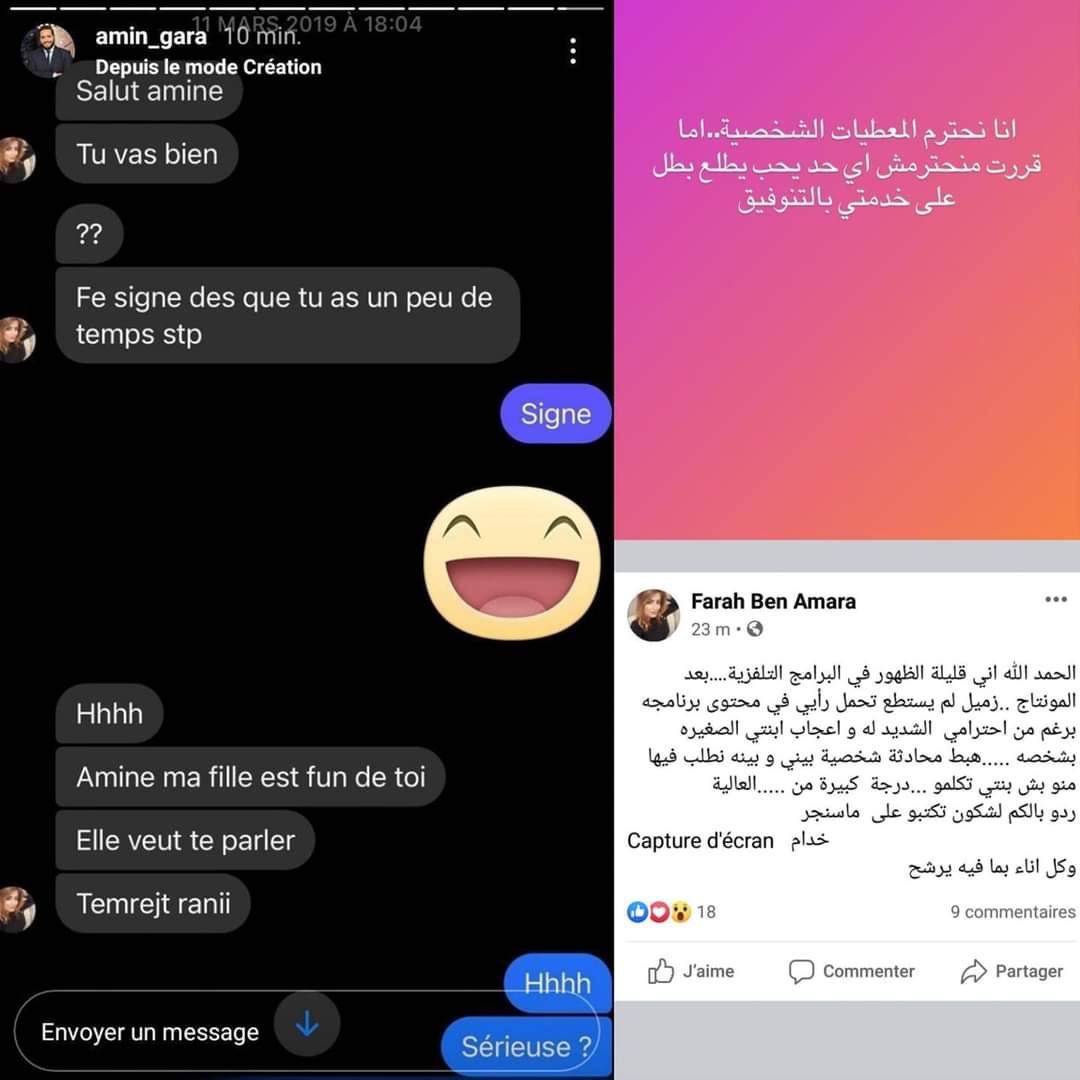Tap the large laughing emoji sticker

[x=512, y=563]
